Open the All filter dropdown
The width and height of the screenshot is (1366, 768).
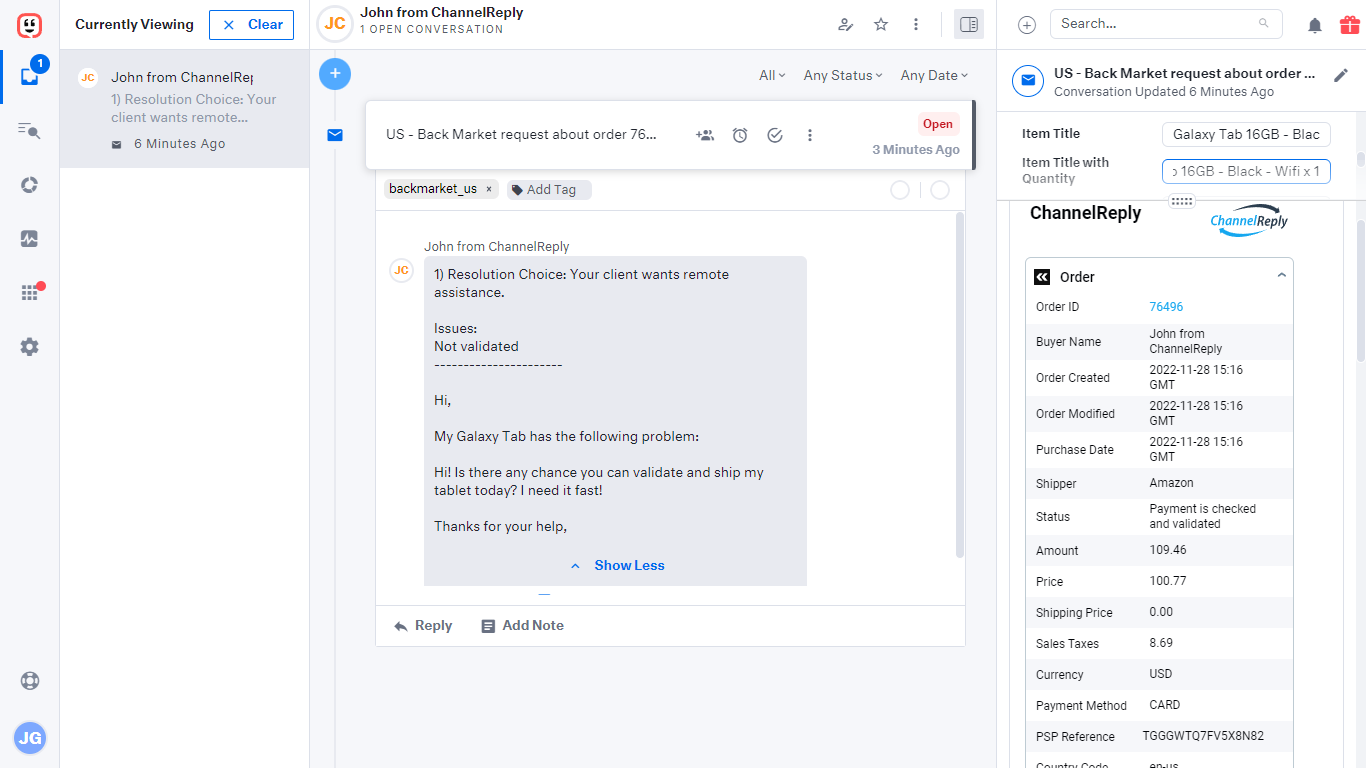772,75
